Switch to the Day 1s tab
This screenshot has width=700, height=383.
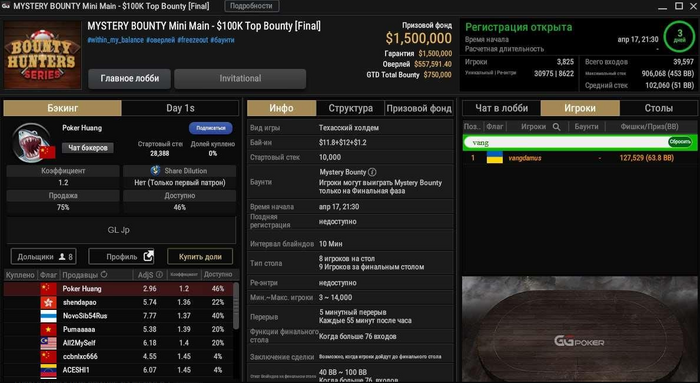pyautogui.click(x=180, y=108)
